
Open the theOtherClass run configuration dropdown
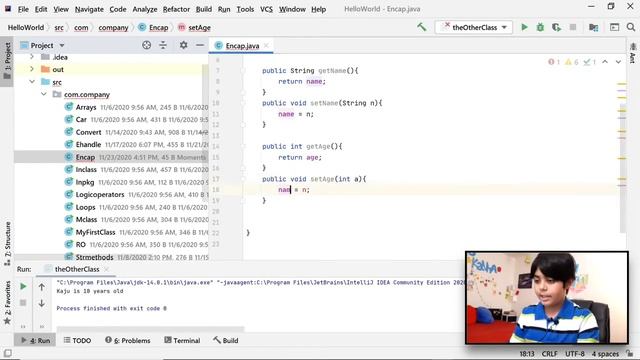click(x=473, y=27)
